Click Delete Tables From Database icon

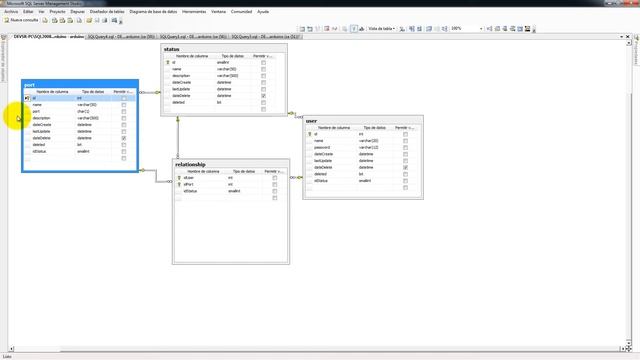click(x=327, y=29)
